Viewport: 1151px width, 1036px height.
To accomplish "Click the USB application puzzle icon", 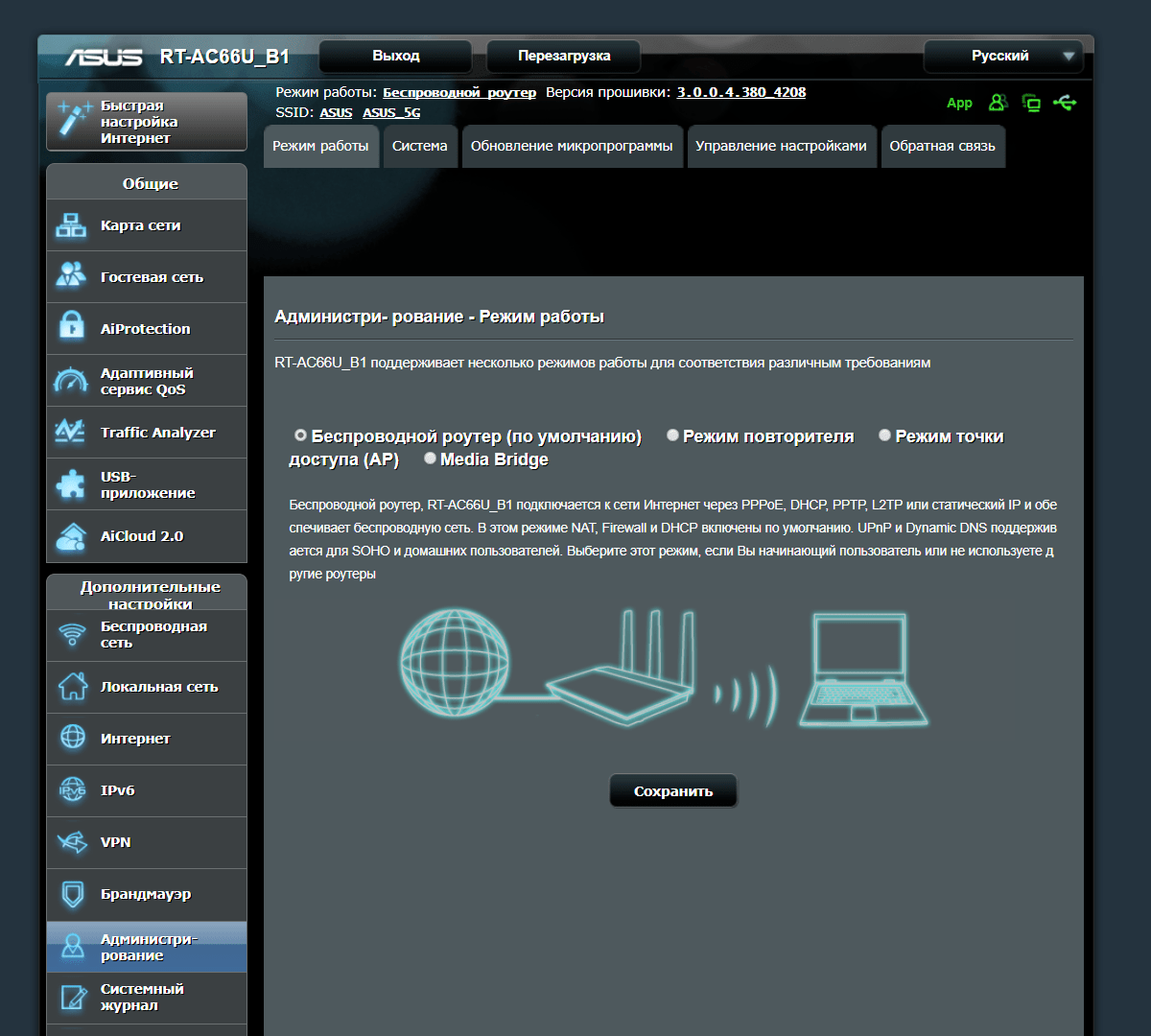I will (71, 484).
